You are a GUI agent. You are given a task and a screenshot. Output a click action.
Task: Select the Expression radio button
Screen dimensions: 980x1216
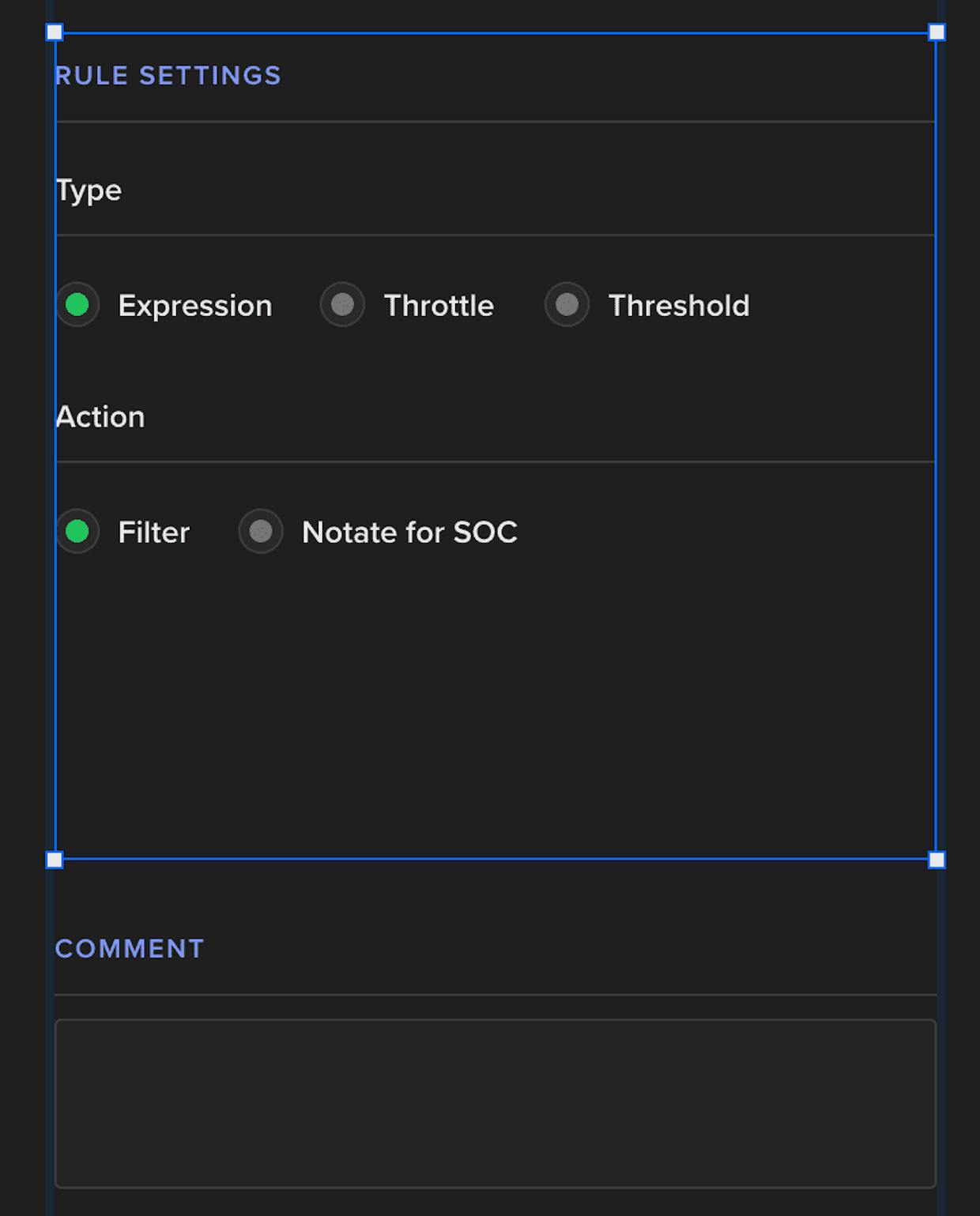coord(77,305)
